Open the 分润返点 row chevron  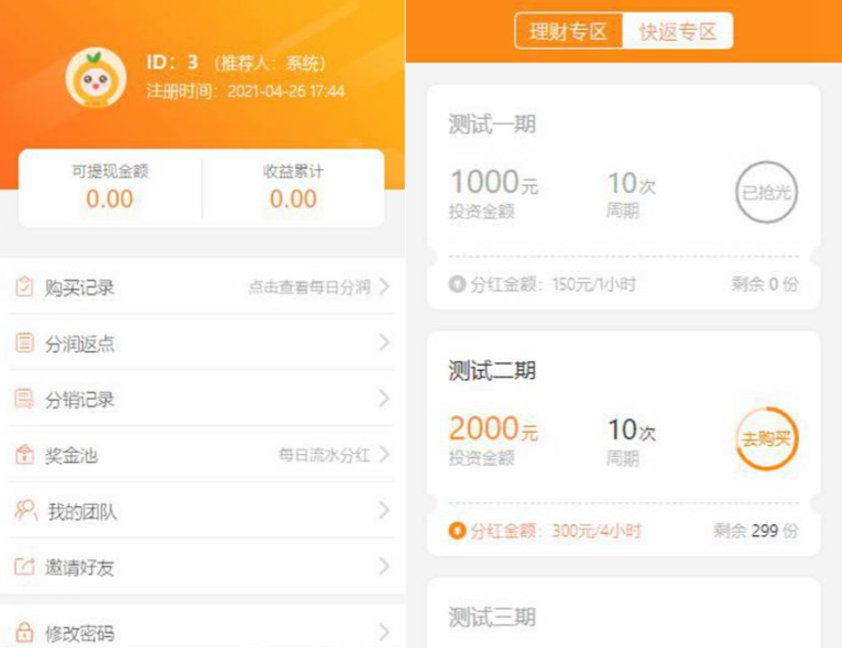[384, 343]
